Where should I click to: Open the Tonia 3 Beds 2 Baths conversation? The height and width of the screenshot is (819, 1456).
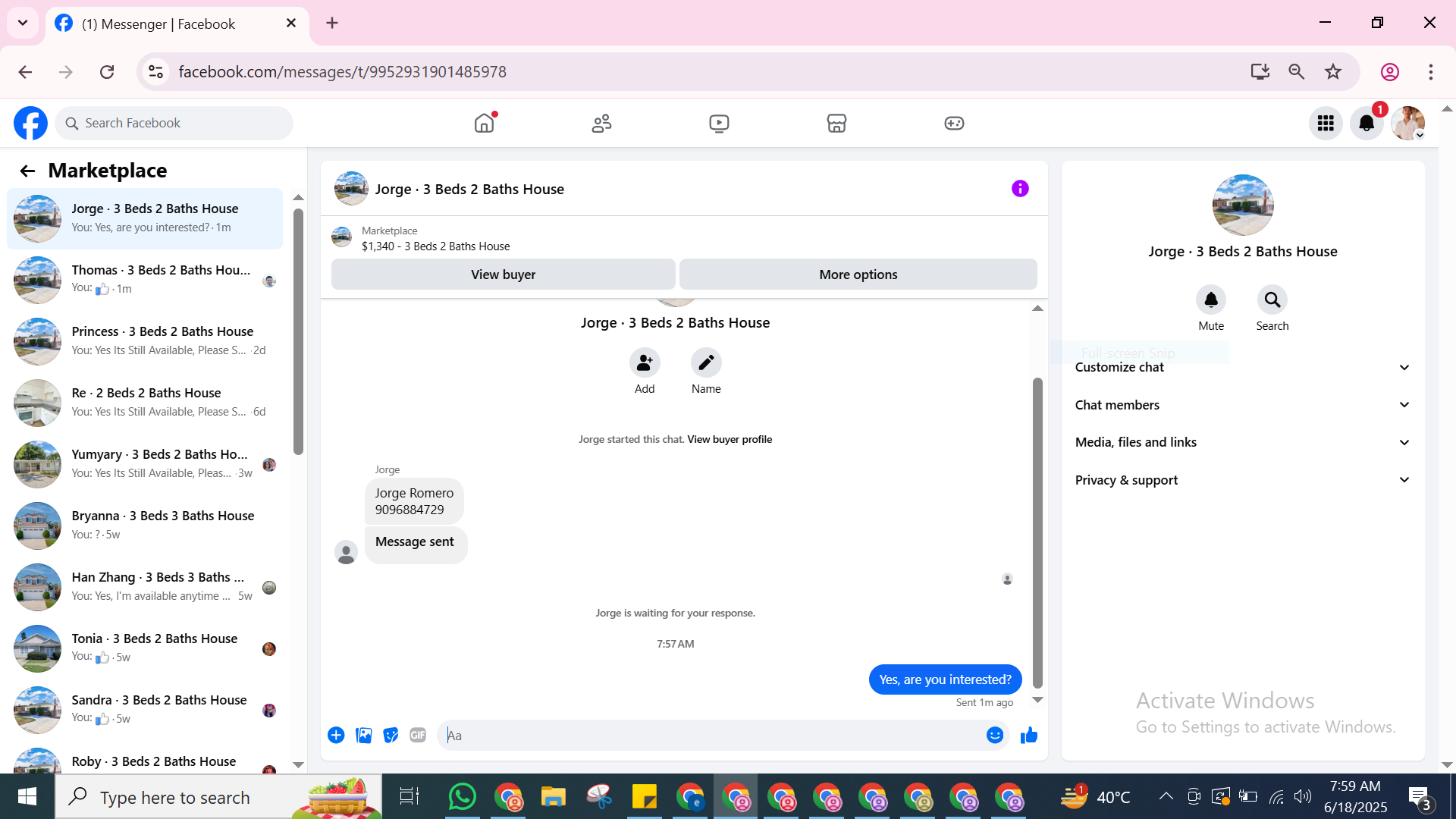pyautogui.click(x=145, y=648)
